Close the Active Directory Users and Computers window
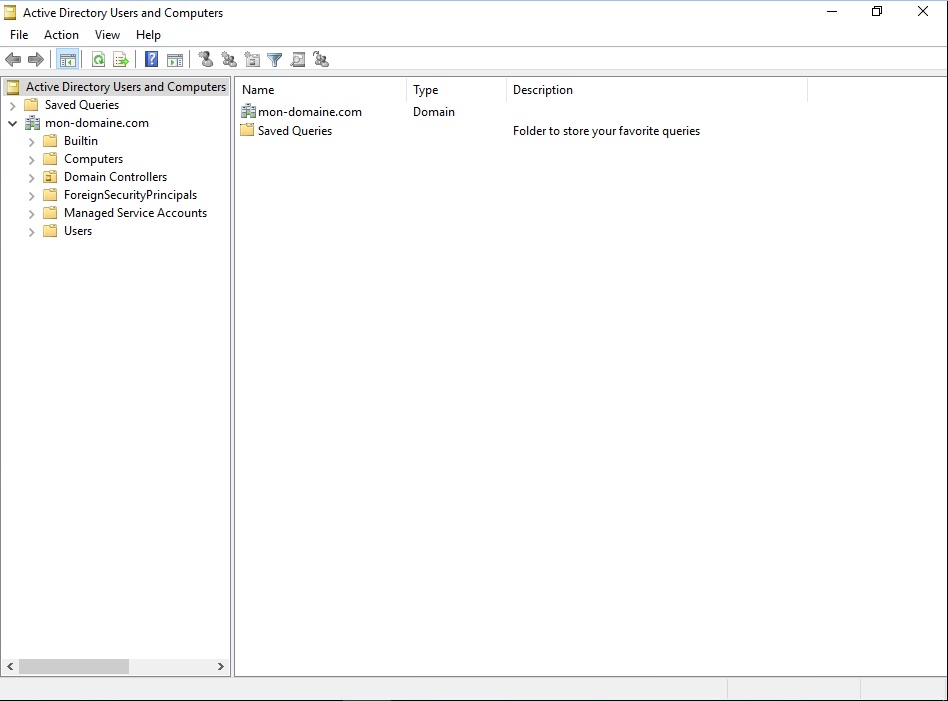 (923, 11)
